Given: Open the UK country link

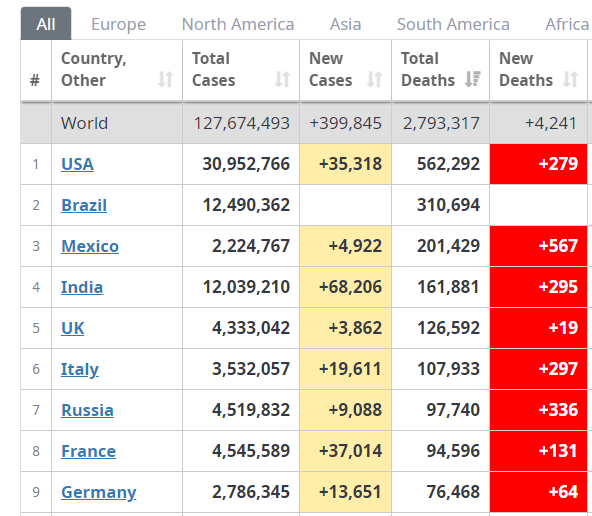Looking at the screenshot, I should tap(72, 328).
